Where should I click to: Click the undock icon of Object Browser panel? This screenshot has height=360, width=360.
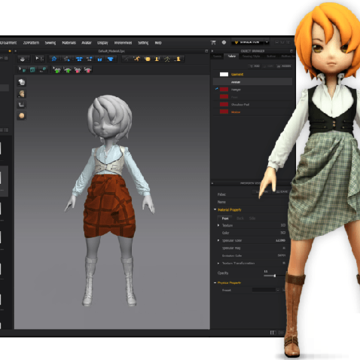291,51
